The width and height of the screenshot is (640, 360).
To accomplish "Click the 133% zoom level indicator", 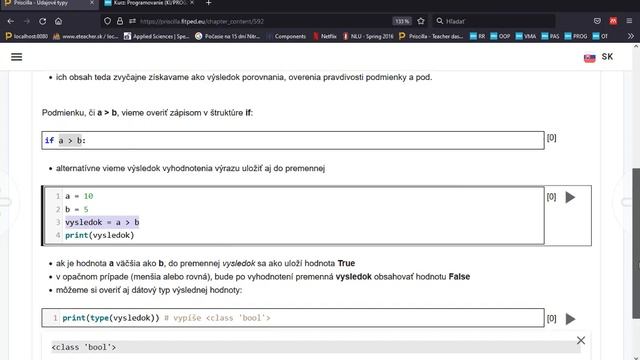I will click(402, 21).
